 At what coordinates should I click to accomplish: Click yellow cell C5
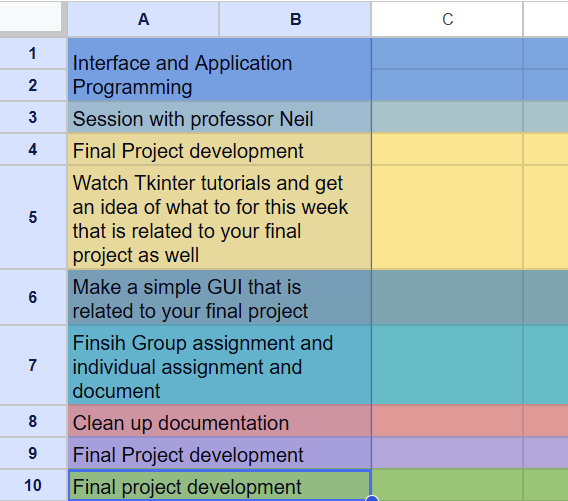click(x=447, y=217)
